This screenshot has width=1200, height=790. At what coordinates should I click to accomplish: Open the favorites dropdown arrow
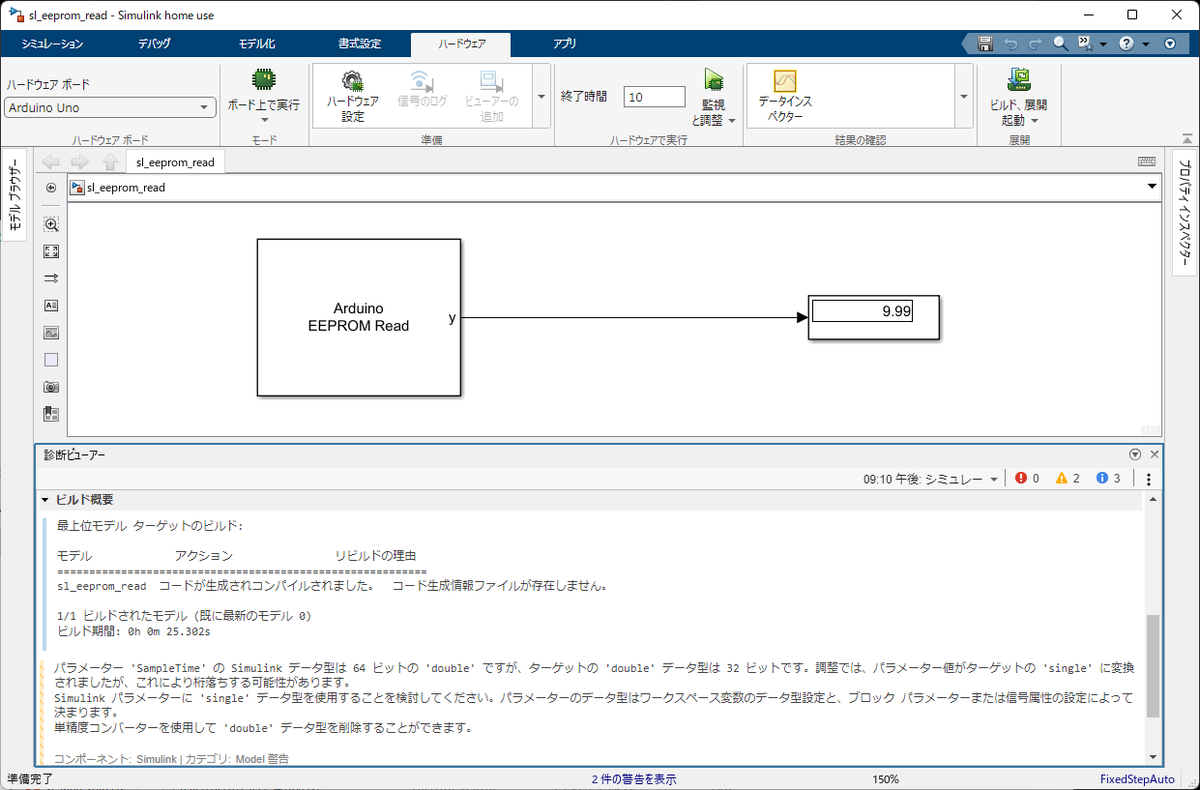[x=1103, y=45]
